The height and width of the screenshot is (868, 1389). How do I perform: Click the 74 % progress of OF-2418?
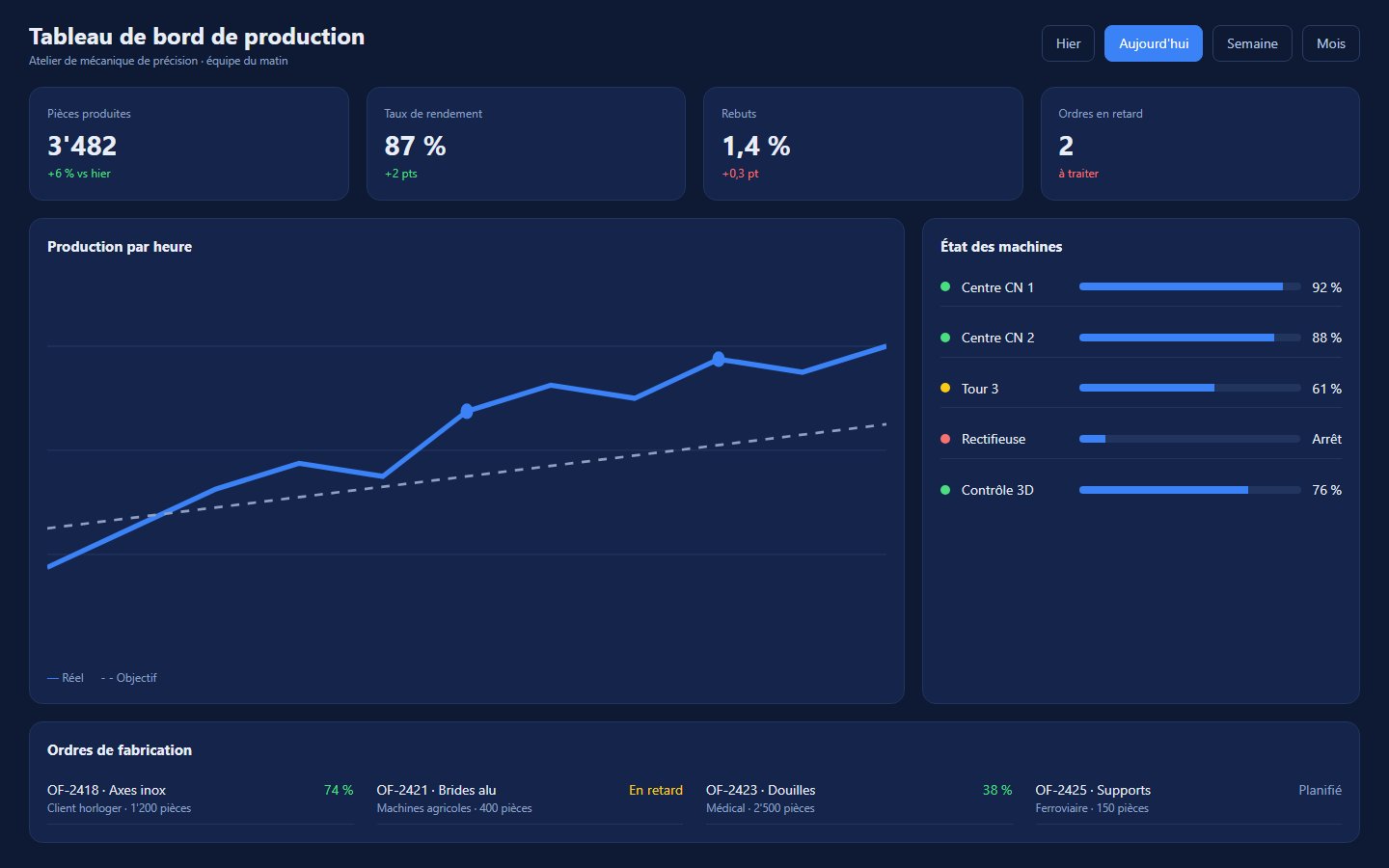[339, 790]
